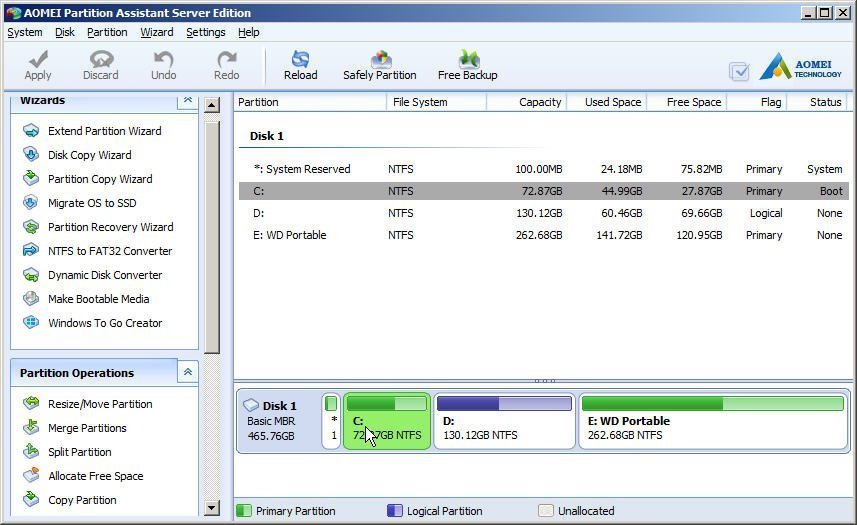This screenshot has width=857, height=525.
Task: Open the Wizard menu
Action: click(157, 32)
